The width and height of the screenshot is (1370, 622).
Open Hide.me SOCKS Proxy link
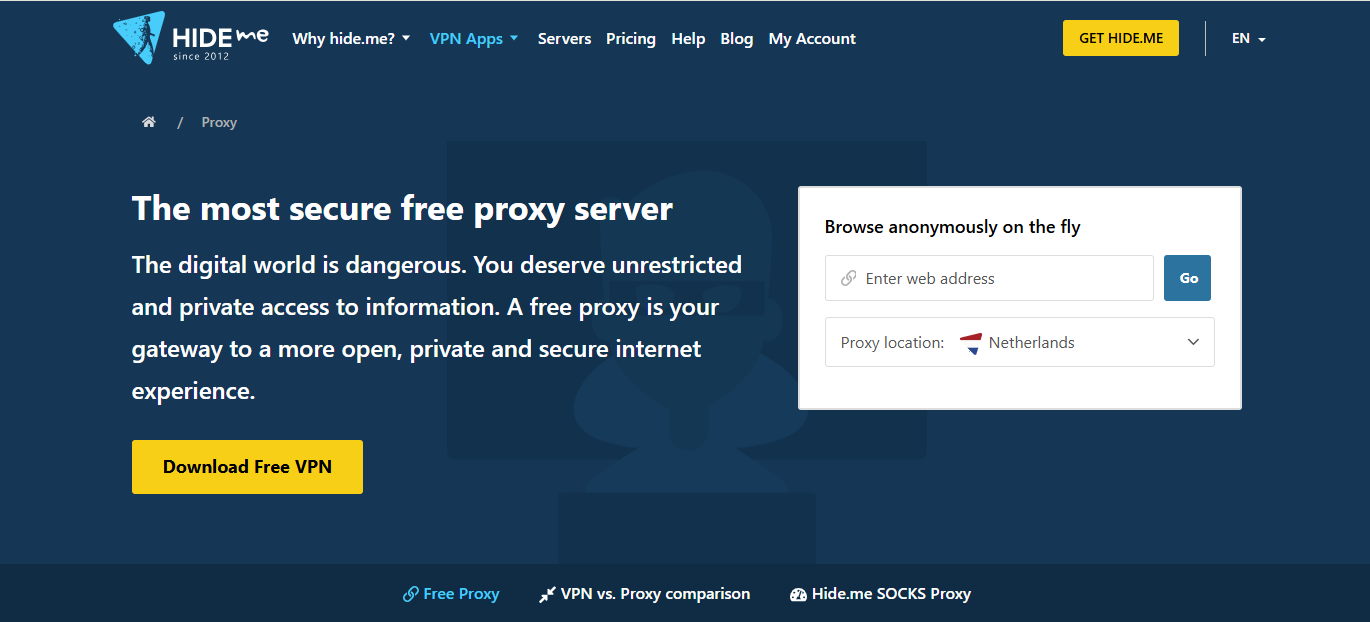pyautogui.click(x=880, y=594)
